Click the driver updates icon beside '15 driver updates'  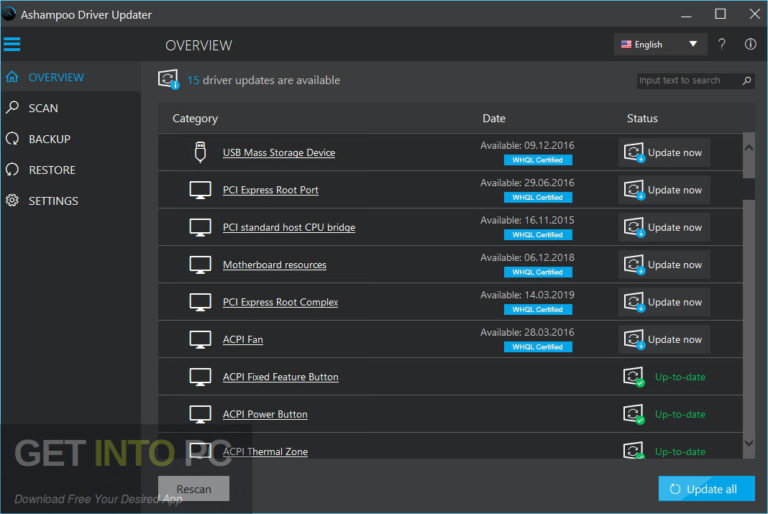point(168,79)
